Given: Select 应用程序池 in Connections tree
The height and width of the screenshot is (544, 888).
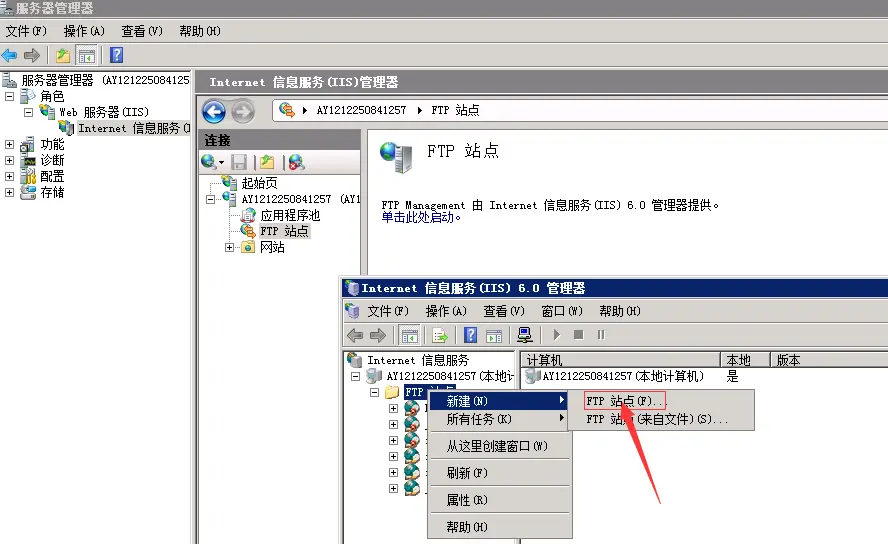Looking at the screenshot, I should coord(290,215).
